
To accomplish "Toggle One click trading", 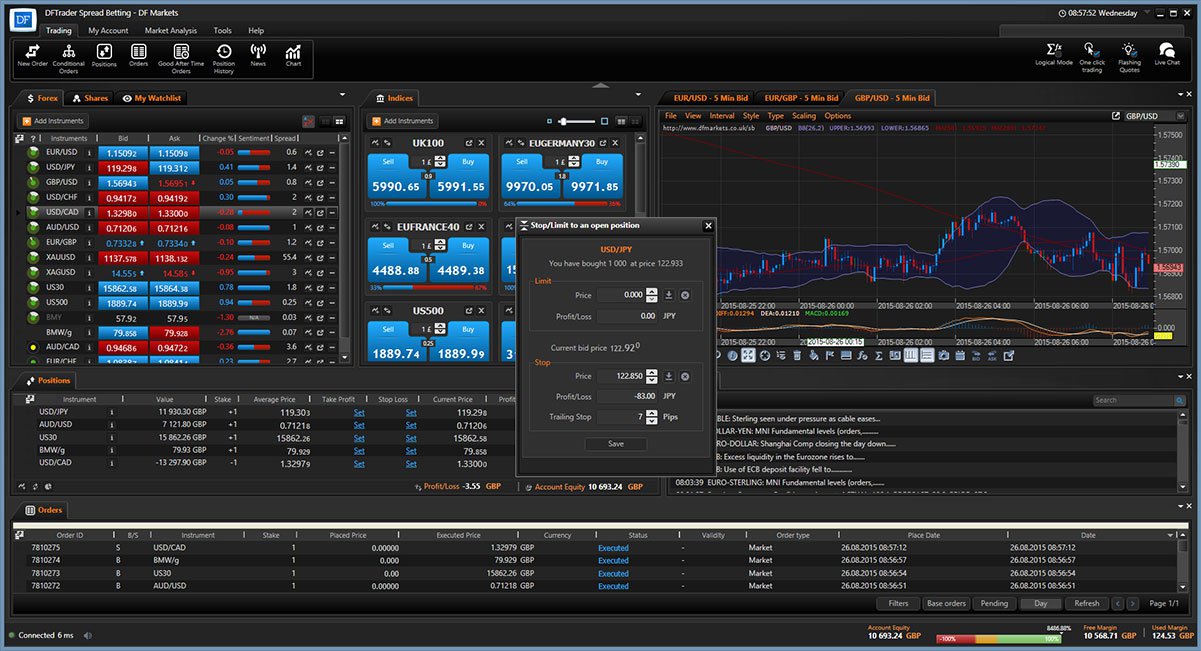I will [1092, 57].
